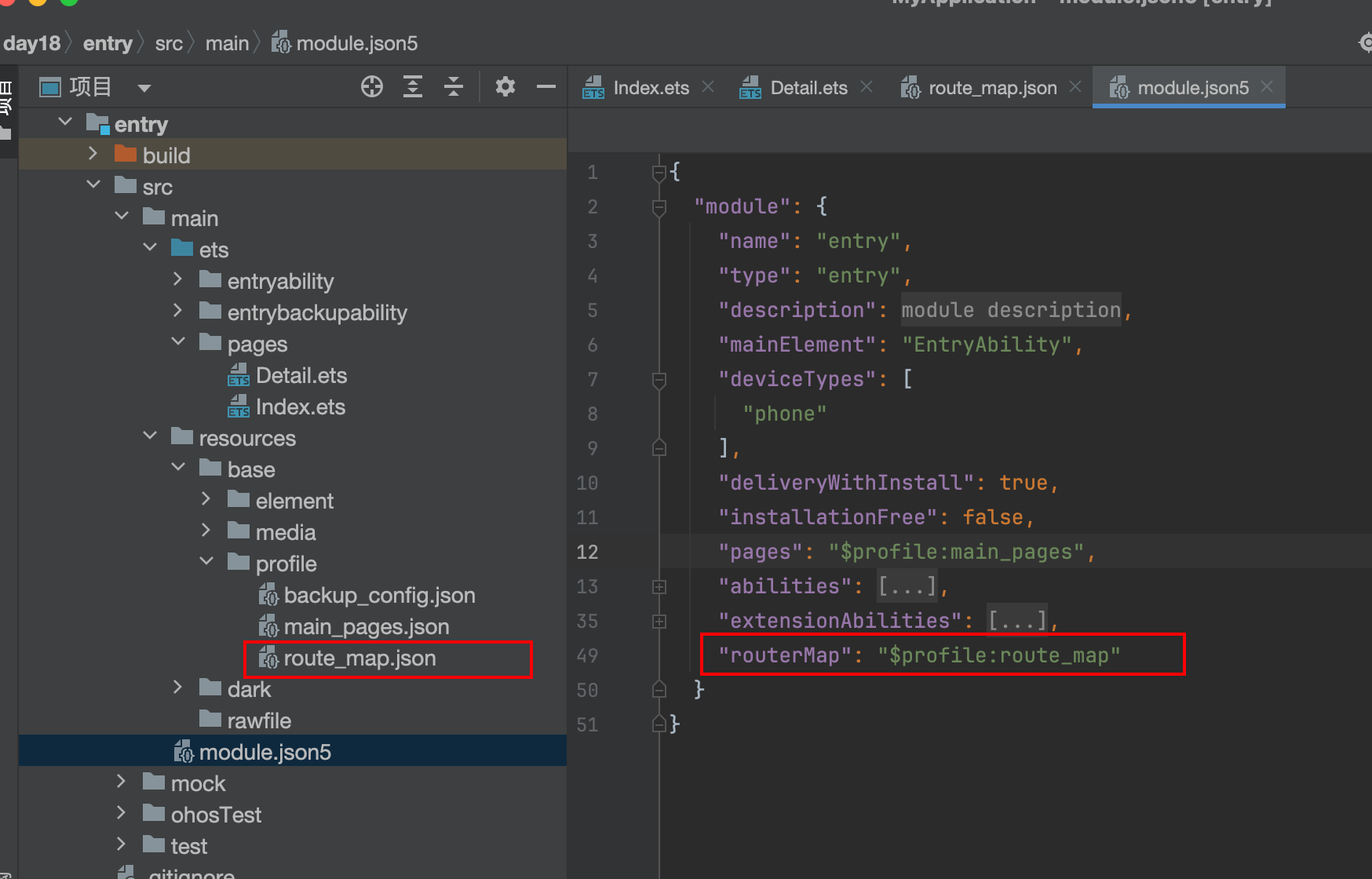Screen dimensions: 1372x879
Task: Click the "routerMap" line in editor
Action: click(919, 655)
